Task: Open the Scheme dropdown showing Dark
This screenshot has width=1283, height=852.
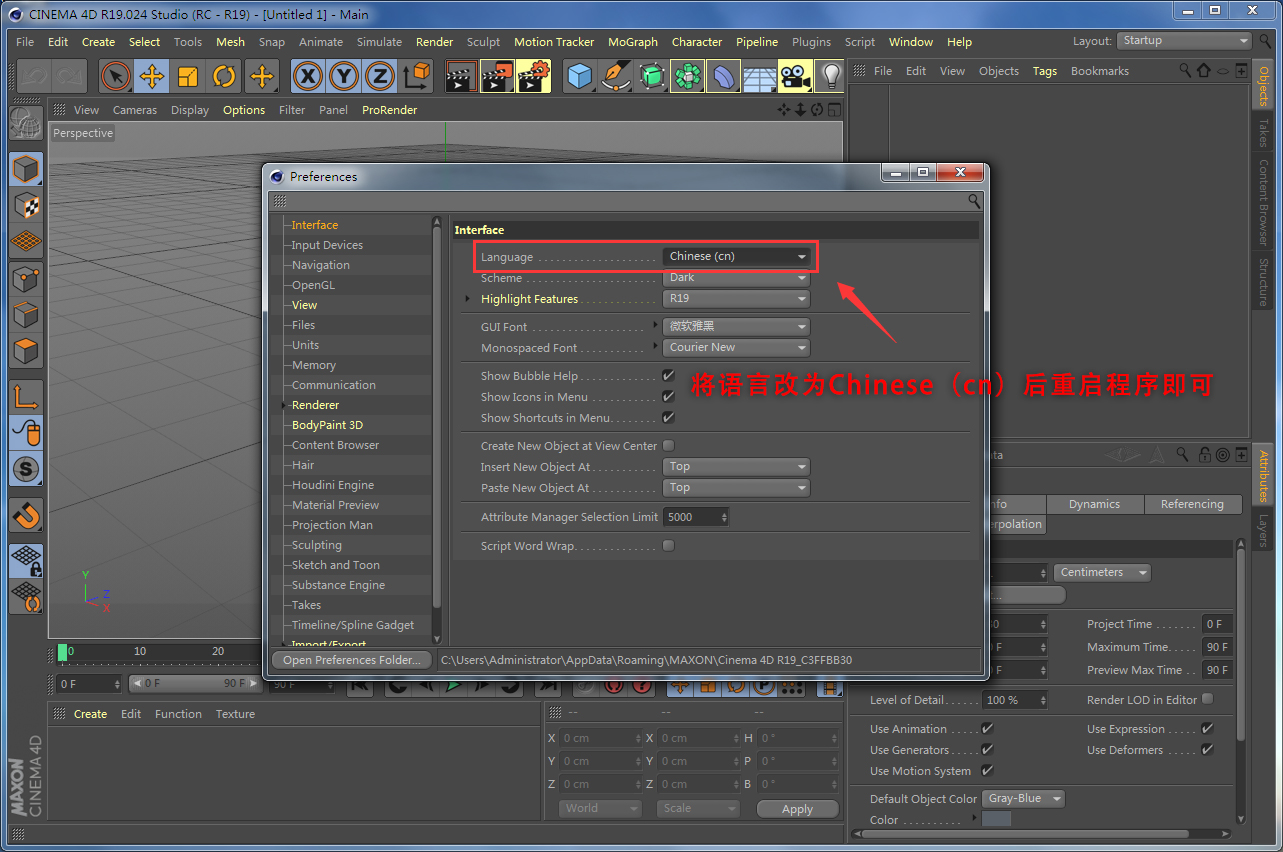Action: click(x=737, y=278)
